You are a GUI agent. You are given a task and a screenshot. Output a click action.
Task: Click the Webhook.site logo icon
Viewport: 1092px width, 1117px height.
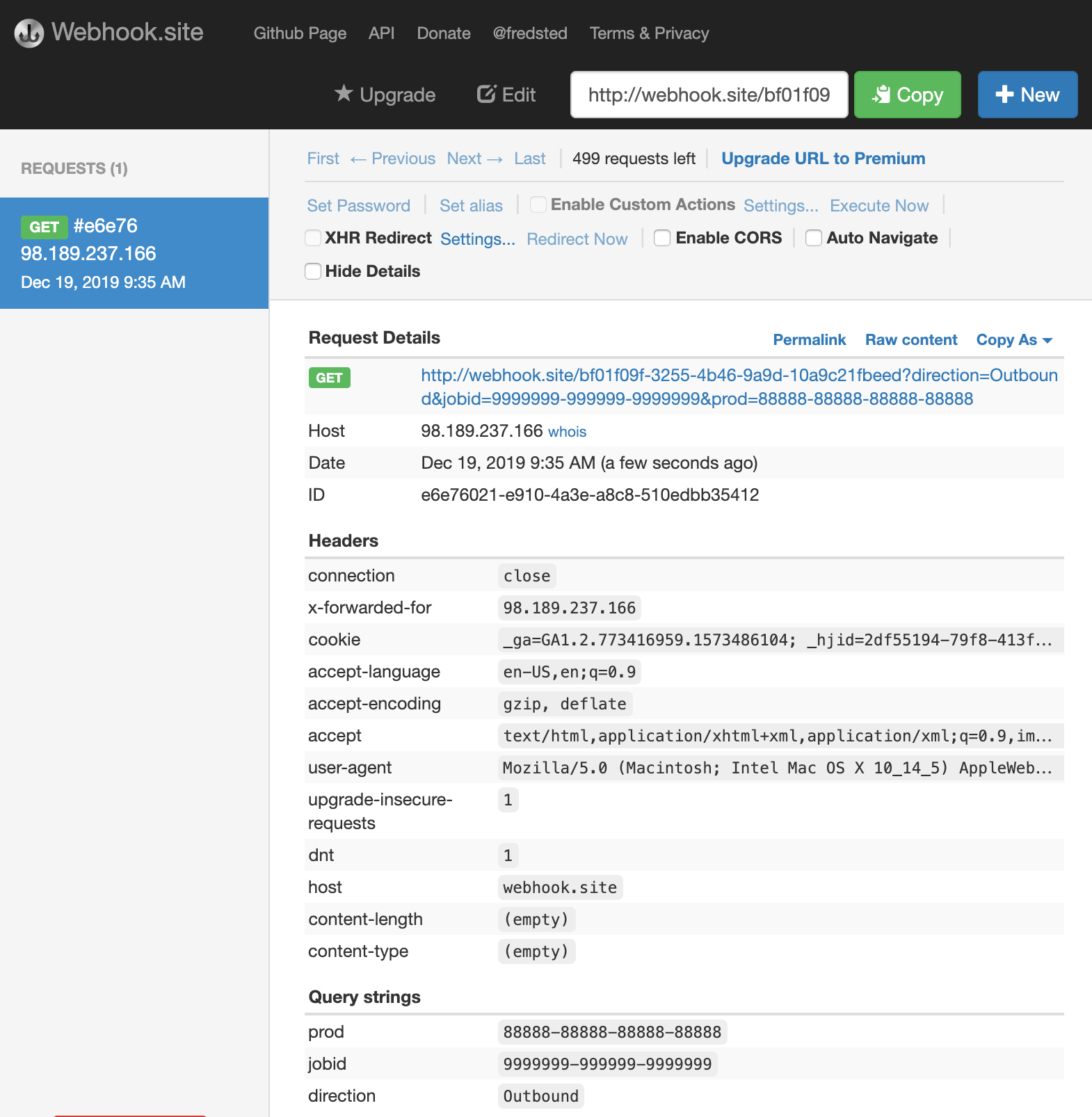click(x=29, y=33)
